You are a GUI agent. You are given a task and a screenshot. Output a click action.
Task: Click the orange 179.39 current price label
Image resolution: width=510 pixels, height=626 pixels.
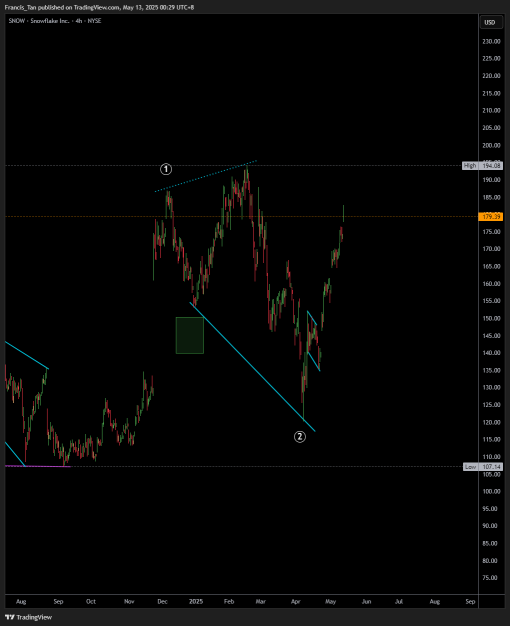click(x=490, y=217)
